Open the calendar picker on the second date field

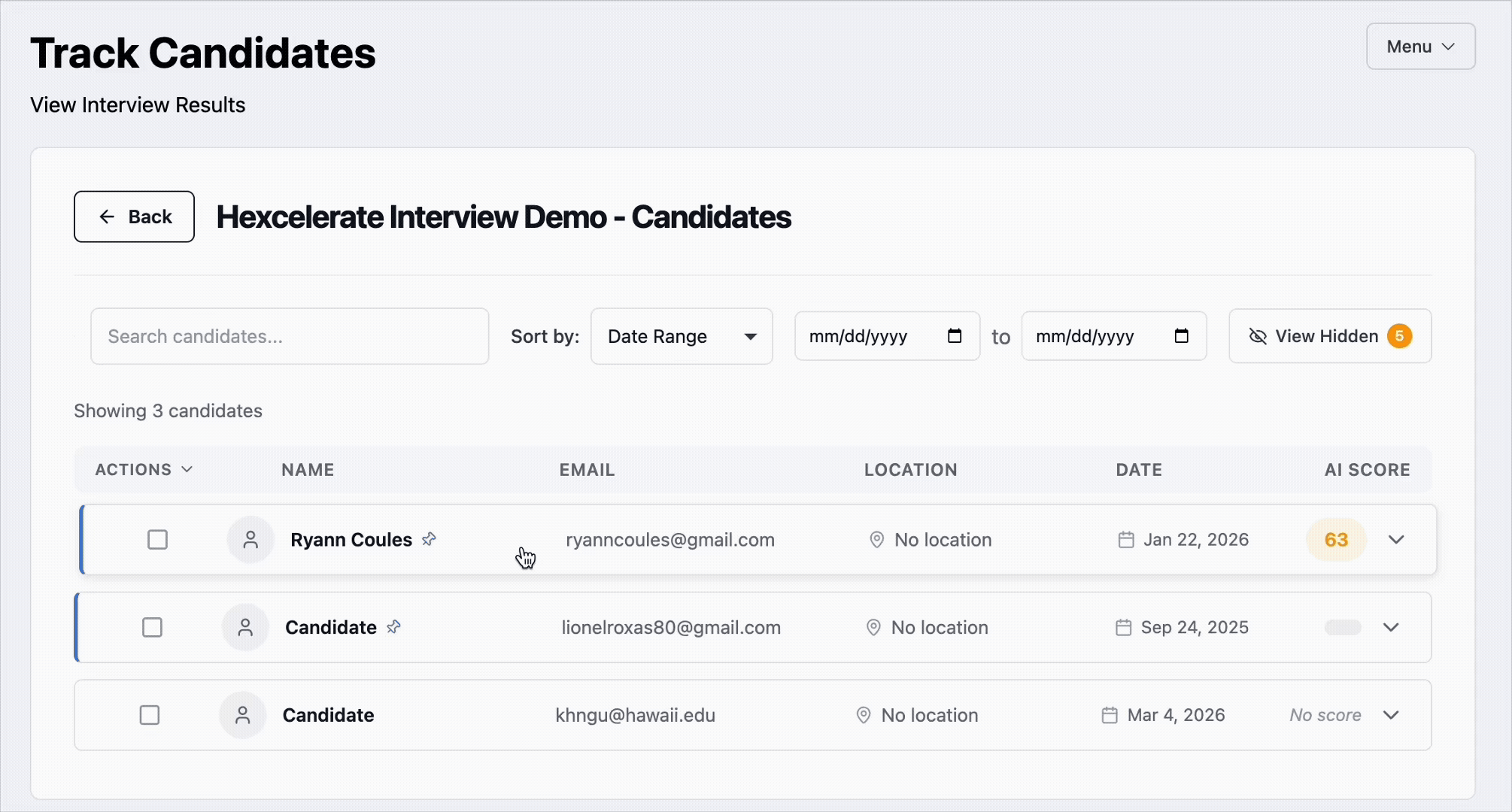[x=1182, y=336]
